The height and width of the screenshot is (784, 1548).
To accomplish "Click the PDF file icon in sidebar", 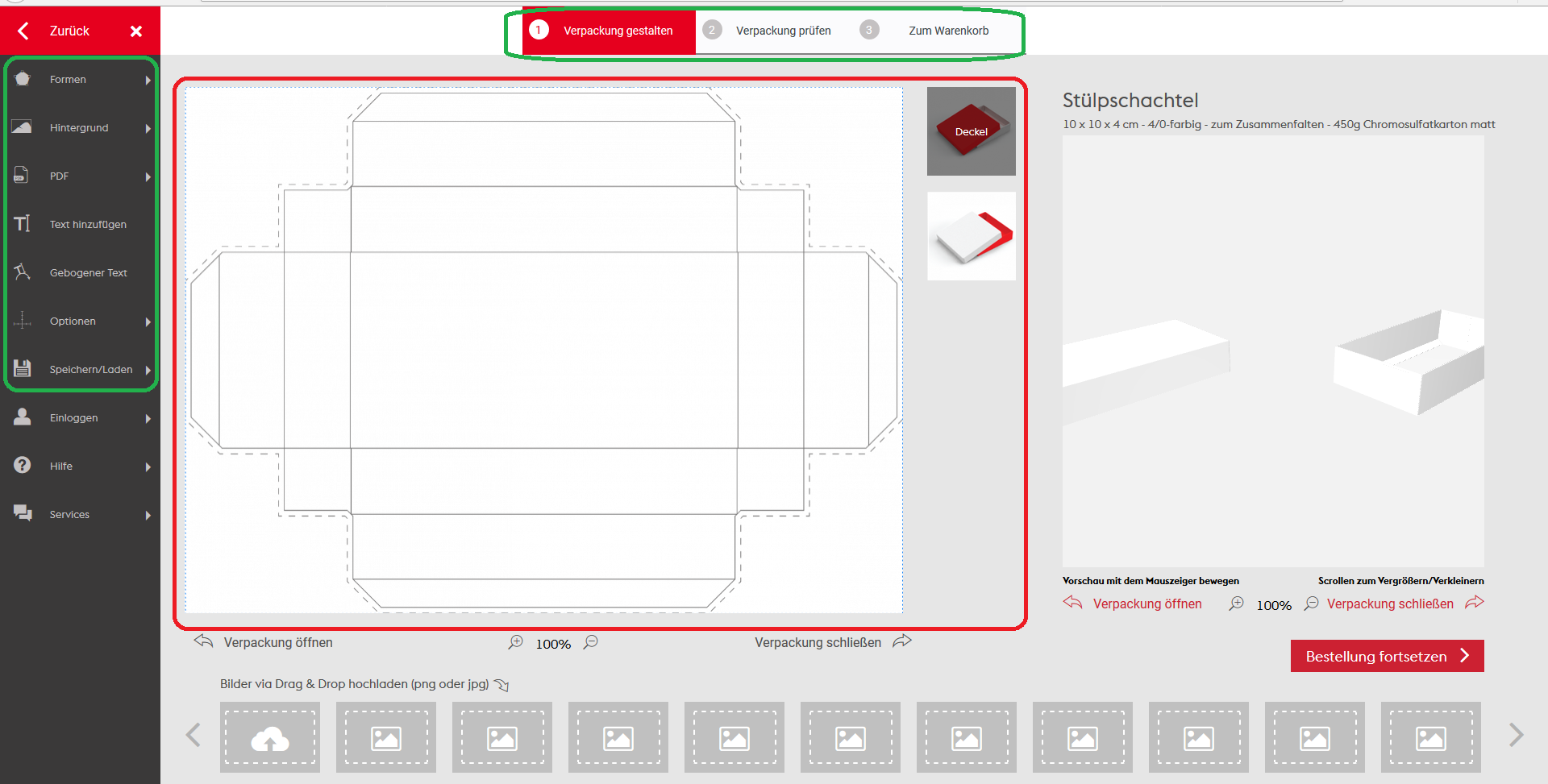I will click(22, 176).
